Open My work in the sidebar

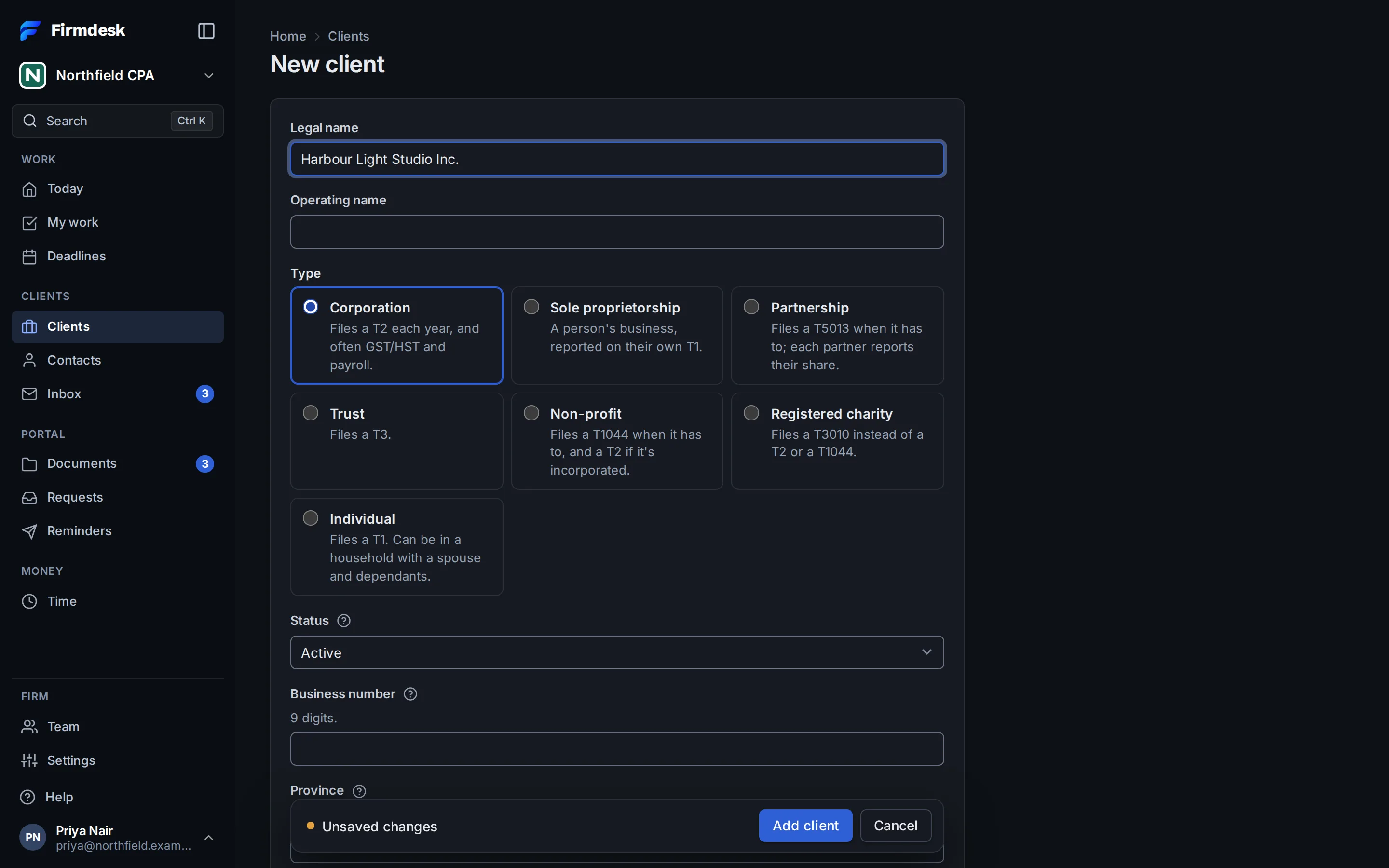118,223
